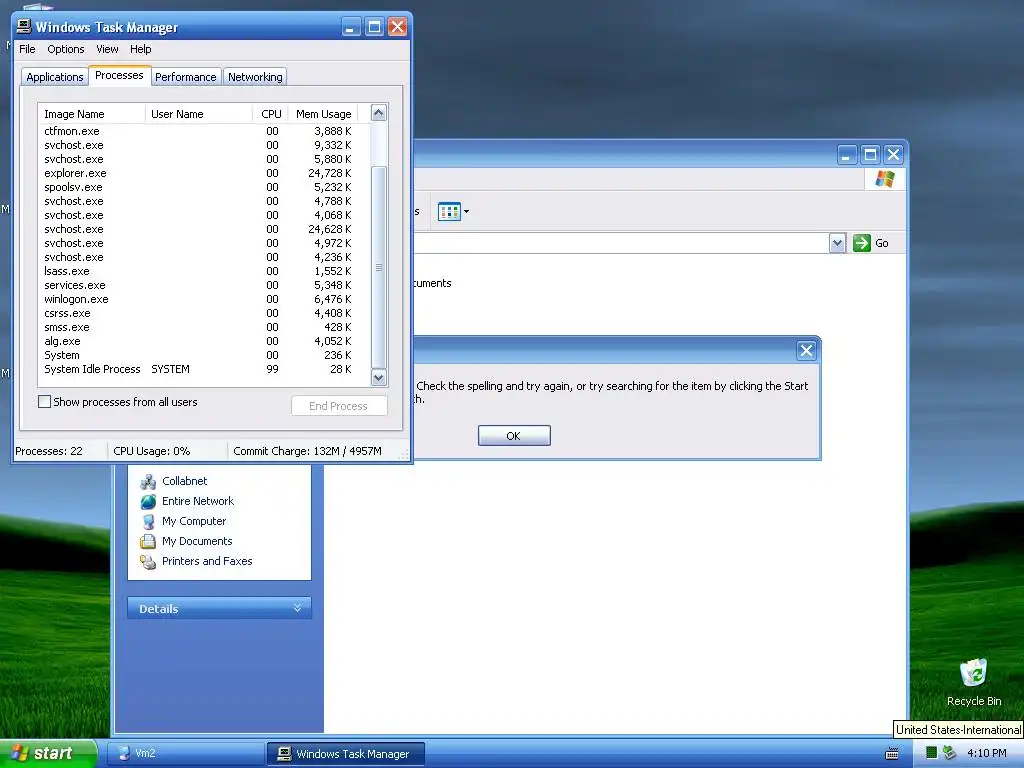Image resolution: width=1024 pixels, height=768 pixels.
Task: Switch to the Networking tab
Action: (255, 77)
